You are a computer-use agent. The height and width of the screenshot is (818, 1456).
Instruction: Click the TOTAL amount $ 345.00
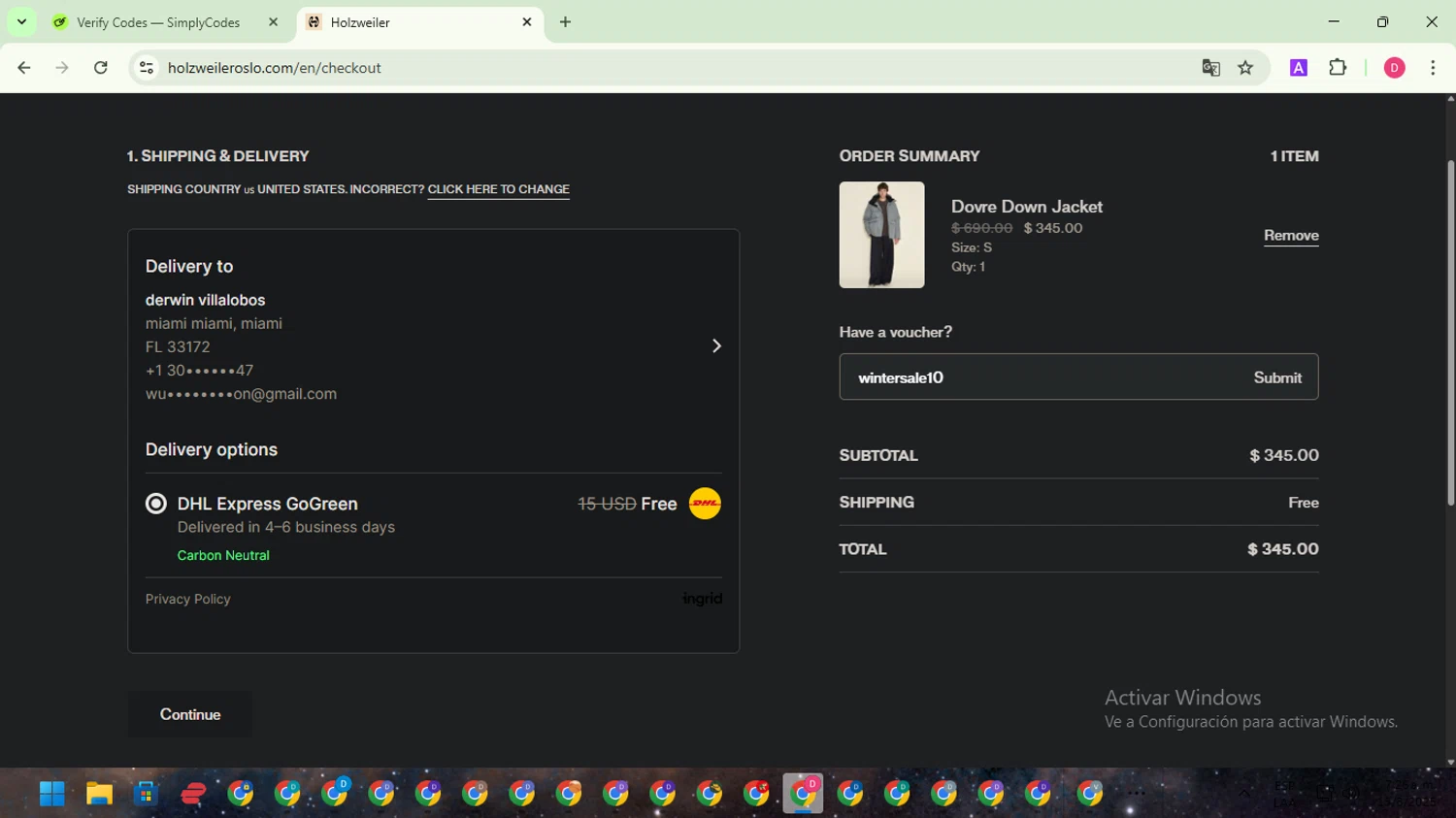1282,549
